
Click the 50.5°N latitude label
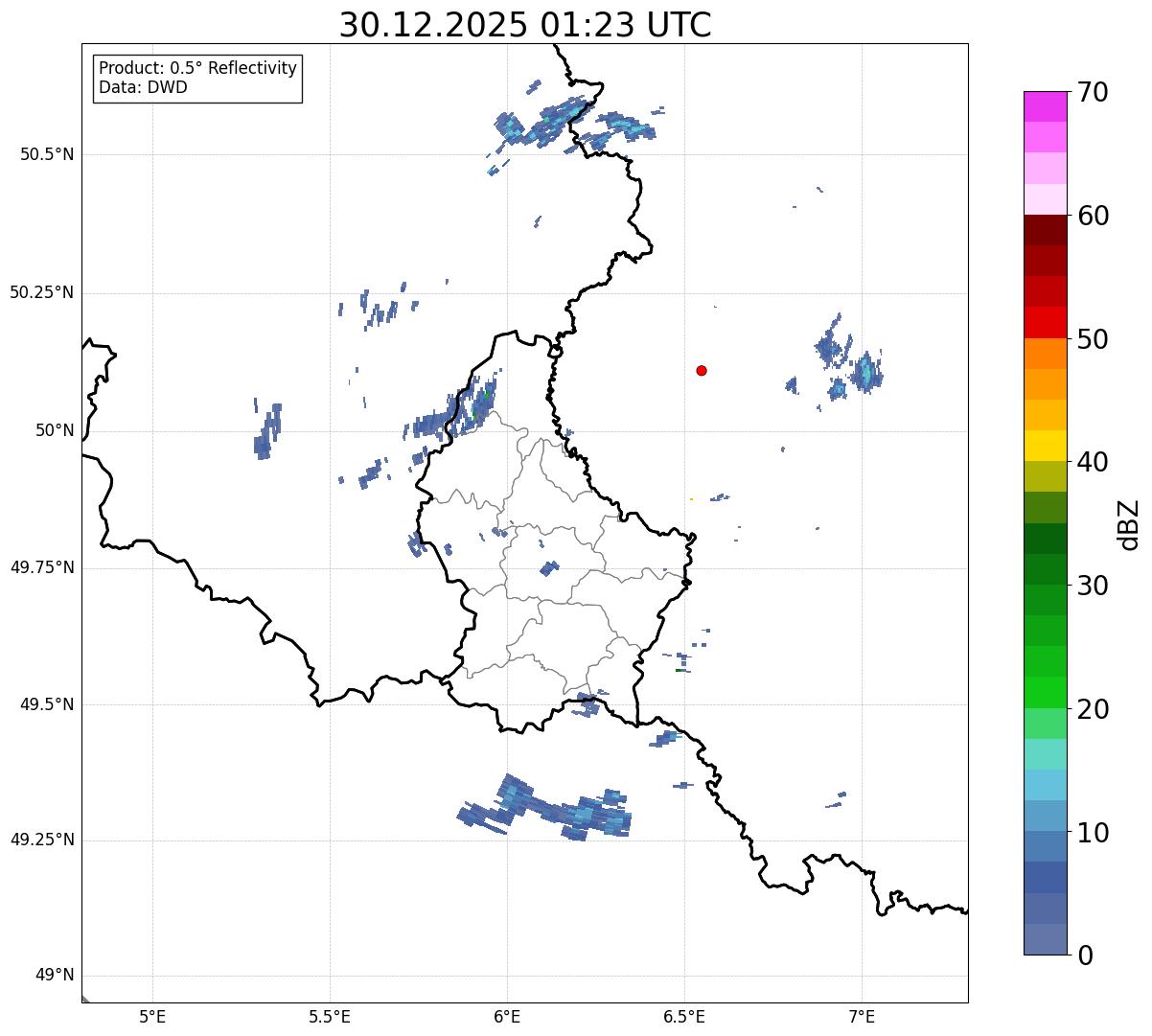pos(47,154)
